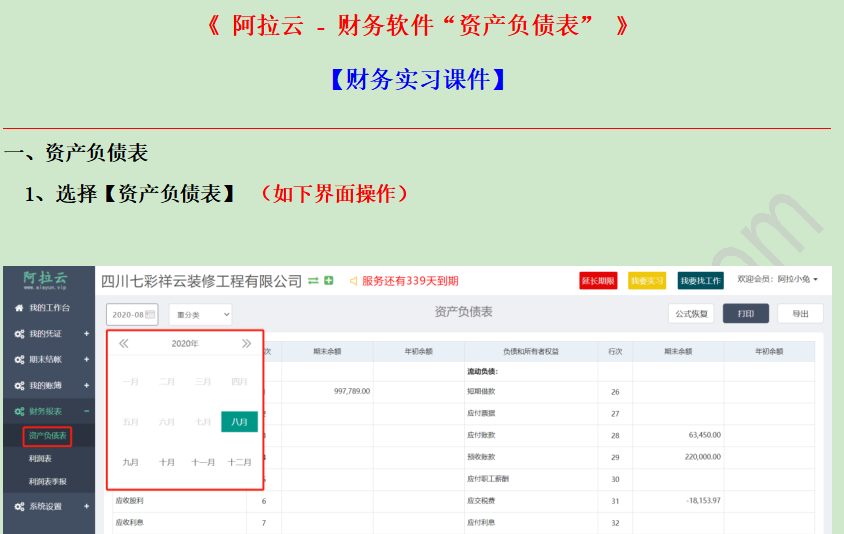This screenshot has width=844, height=534.
Task: Click the gears icon beside 系统设置
Action: [19, 507]
